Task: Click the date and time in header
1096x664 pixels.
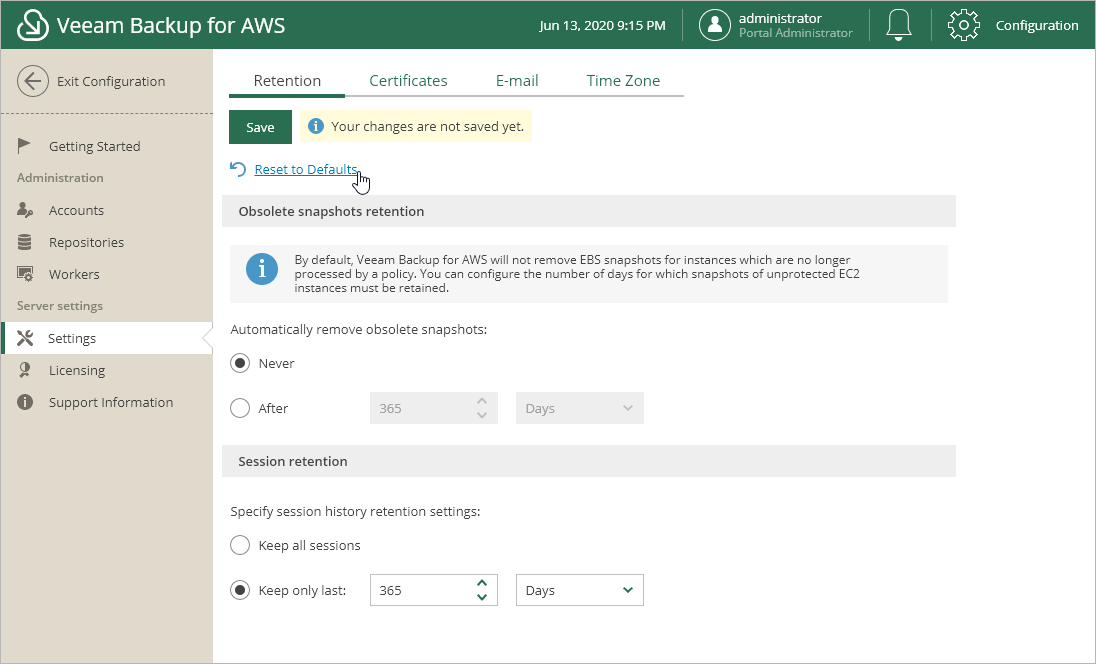Action: [603, 25]
